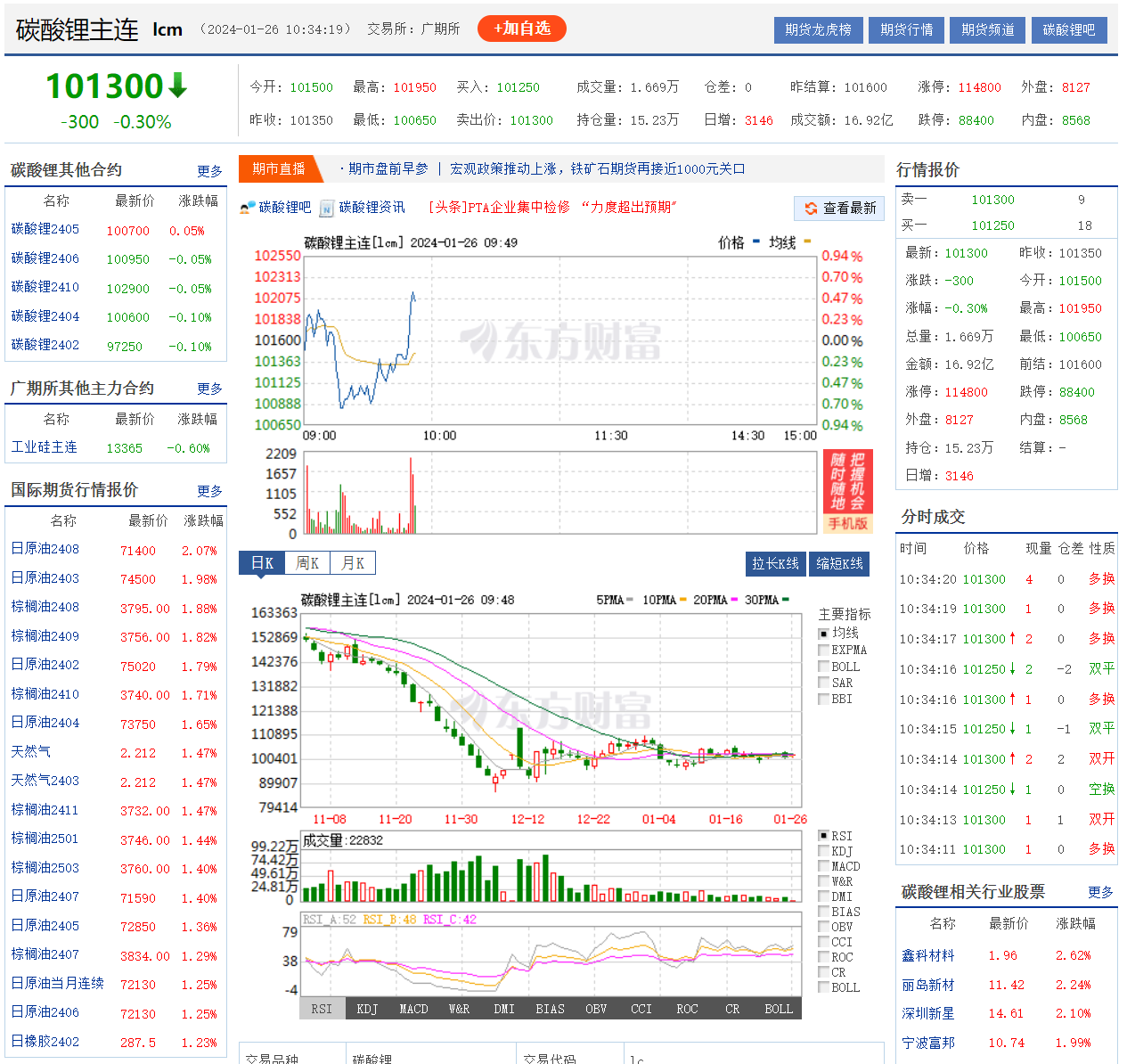Open the 期货频道 page
Screen dimensions: 1127x1064
tap(987, 29)
